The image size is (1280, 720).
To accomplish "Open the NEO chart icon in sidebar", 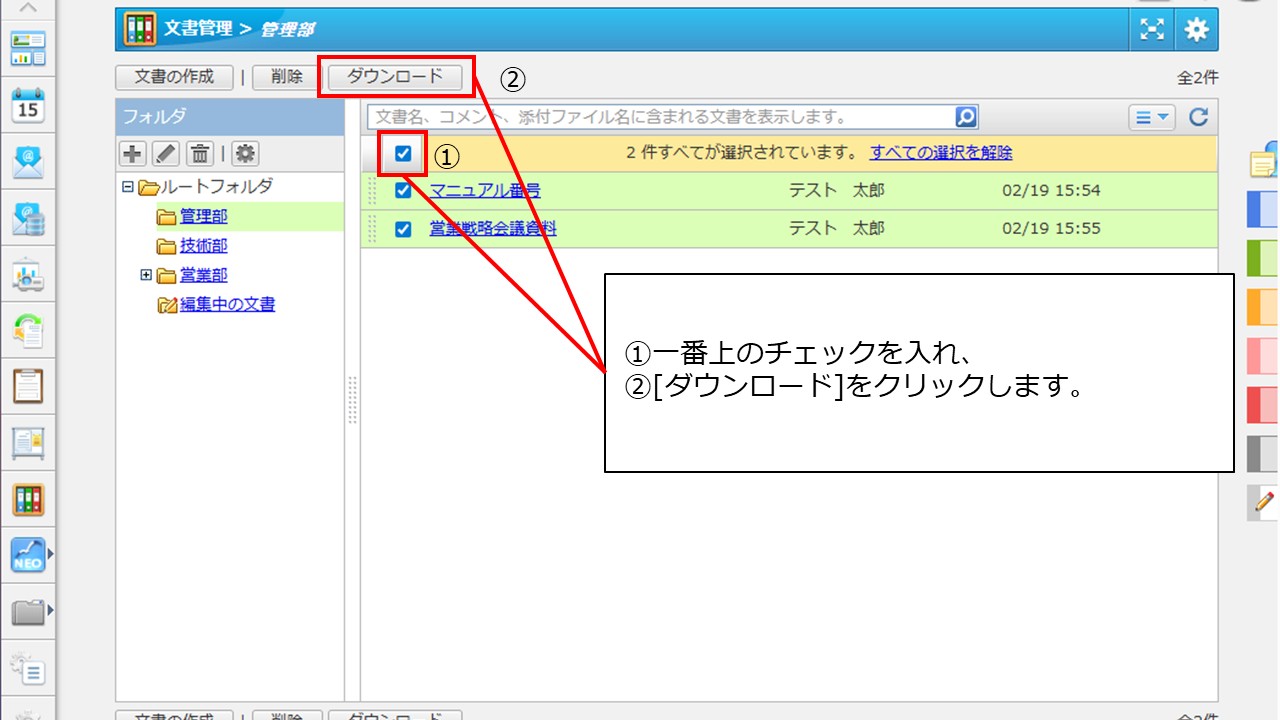I will [x=28, y=555].
